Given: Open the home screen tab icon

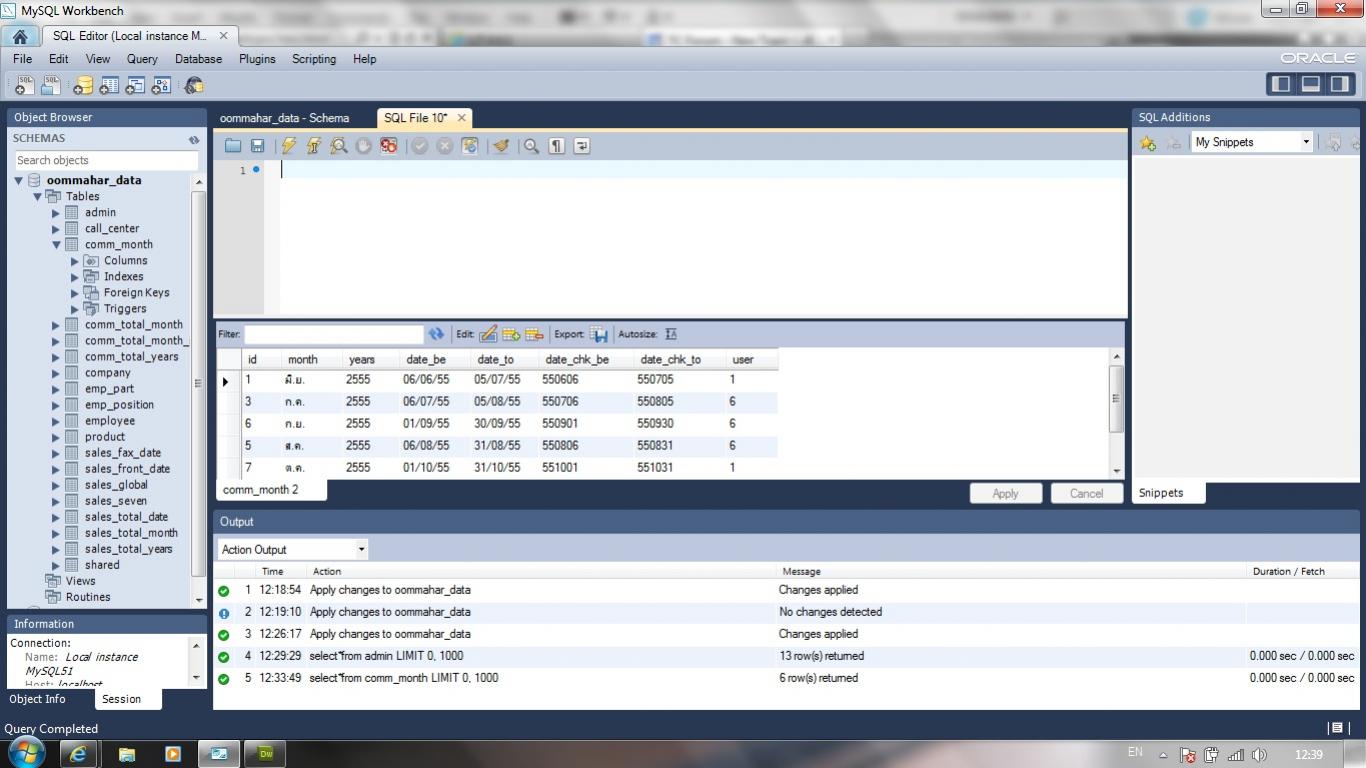Looking at the screenshot, I should coord(20,36).
